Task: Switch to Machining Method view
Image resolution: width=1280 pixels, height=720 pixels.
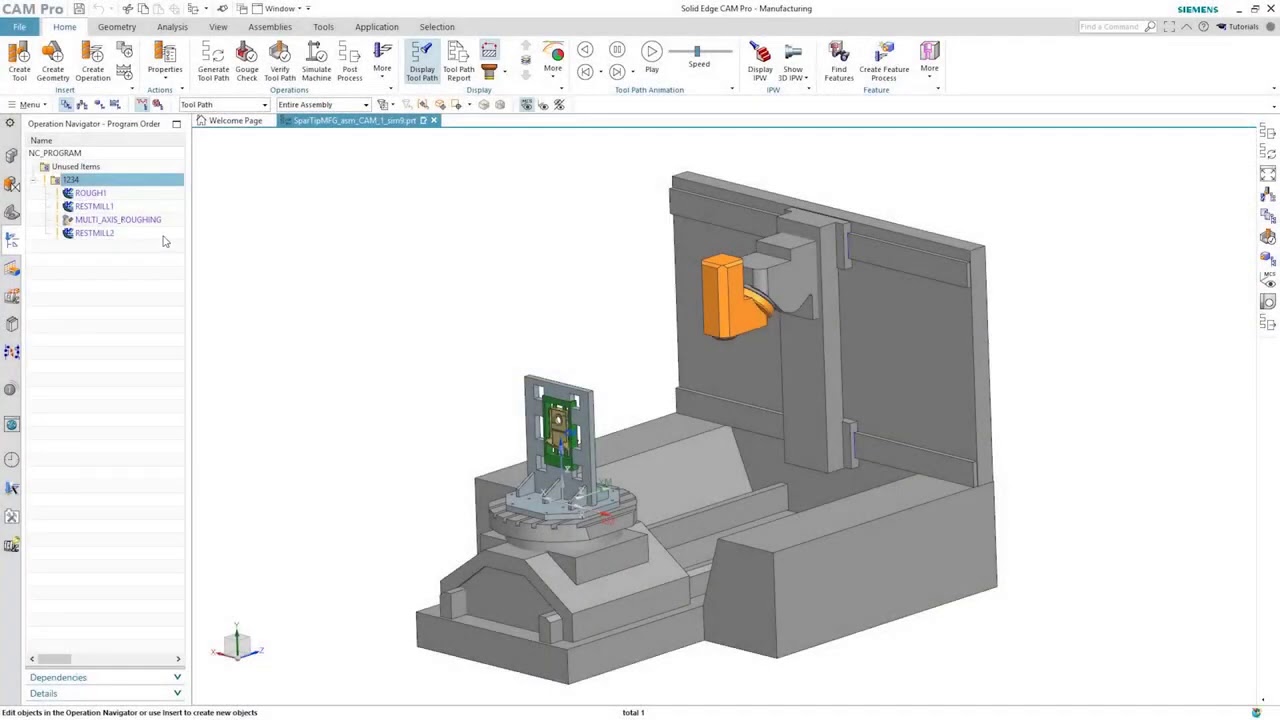Action: pos(115,104)
